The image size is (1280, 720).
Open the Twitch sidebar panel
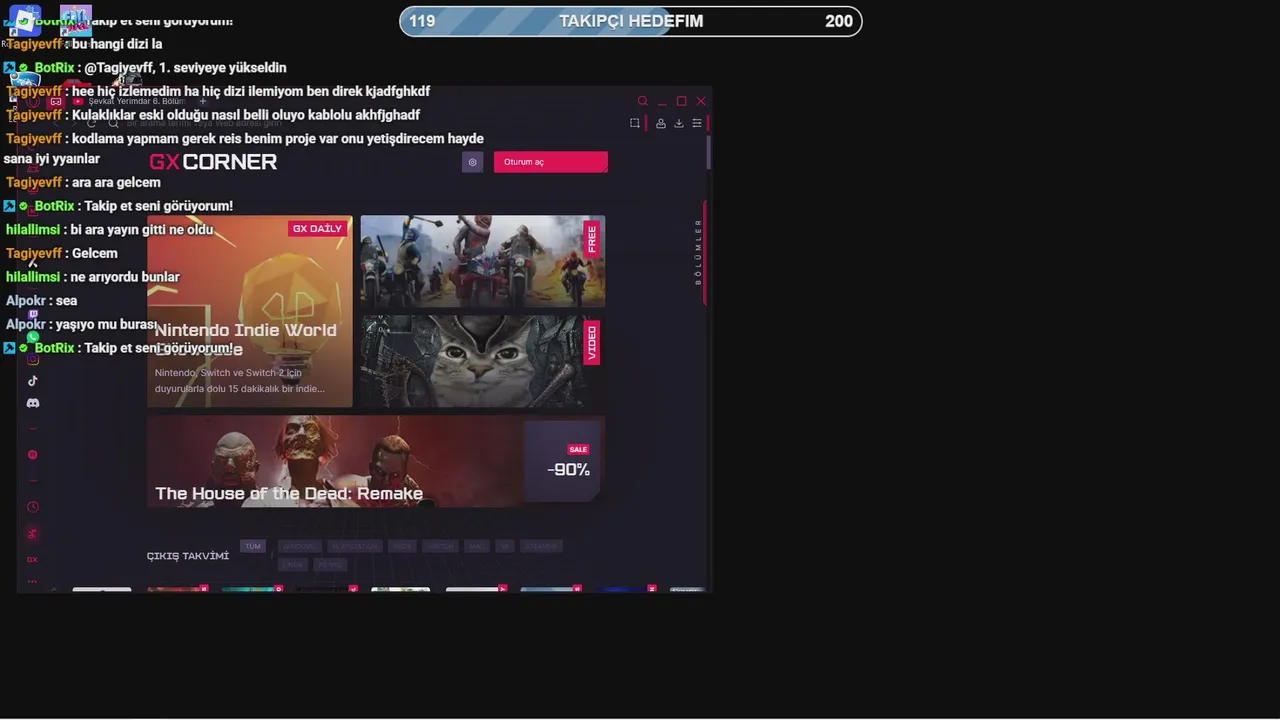[x=33, y=315]
